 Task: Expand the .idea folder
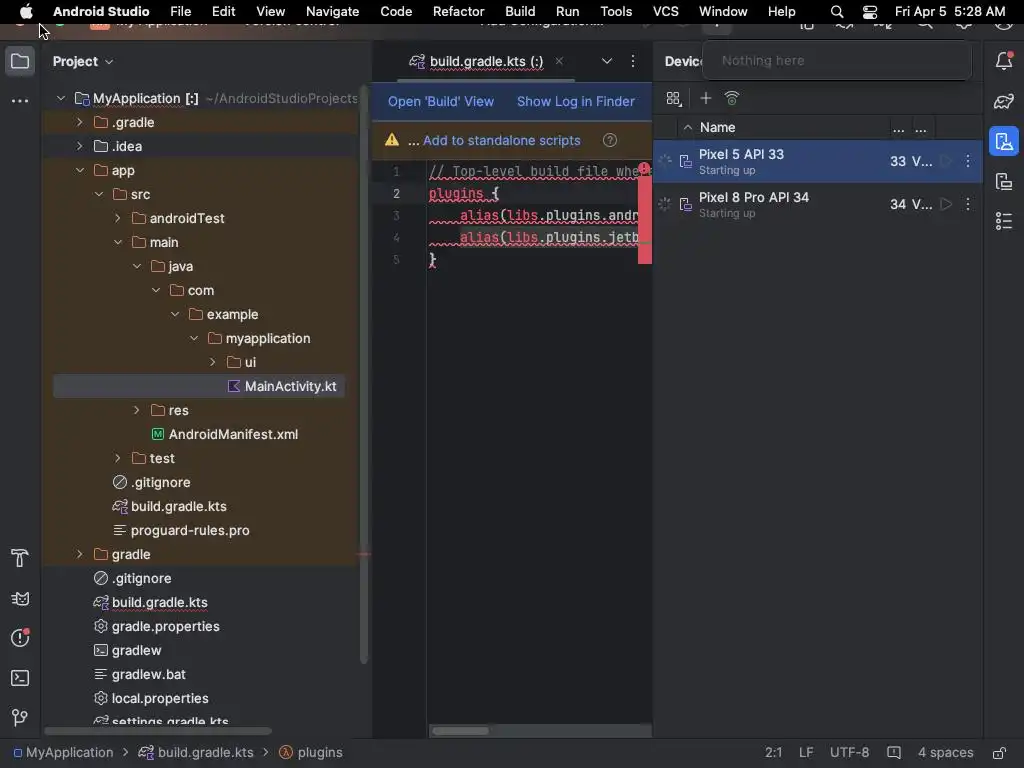coord(80,146)
